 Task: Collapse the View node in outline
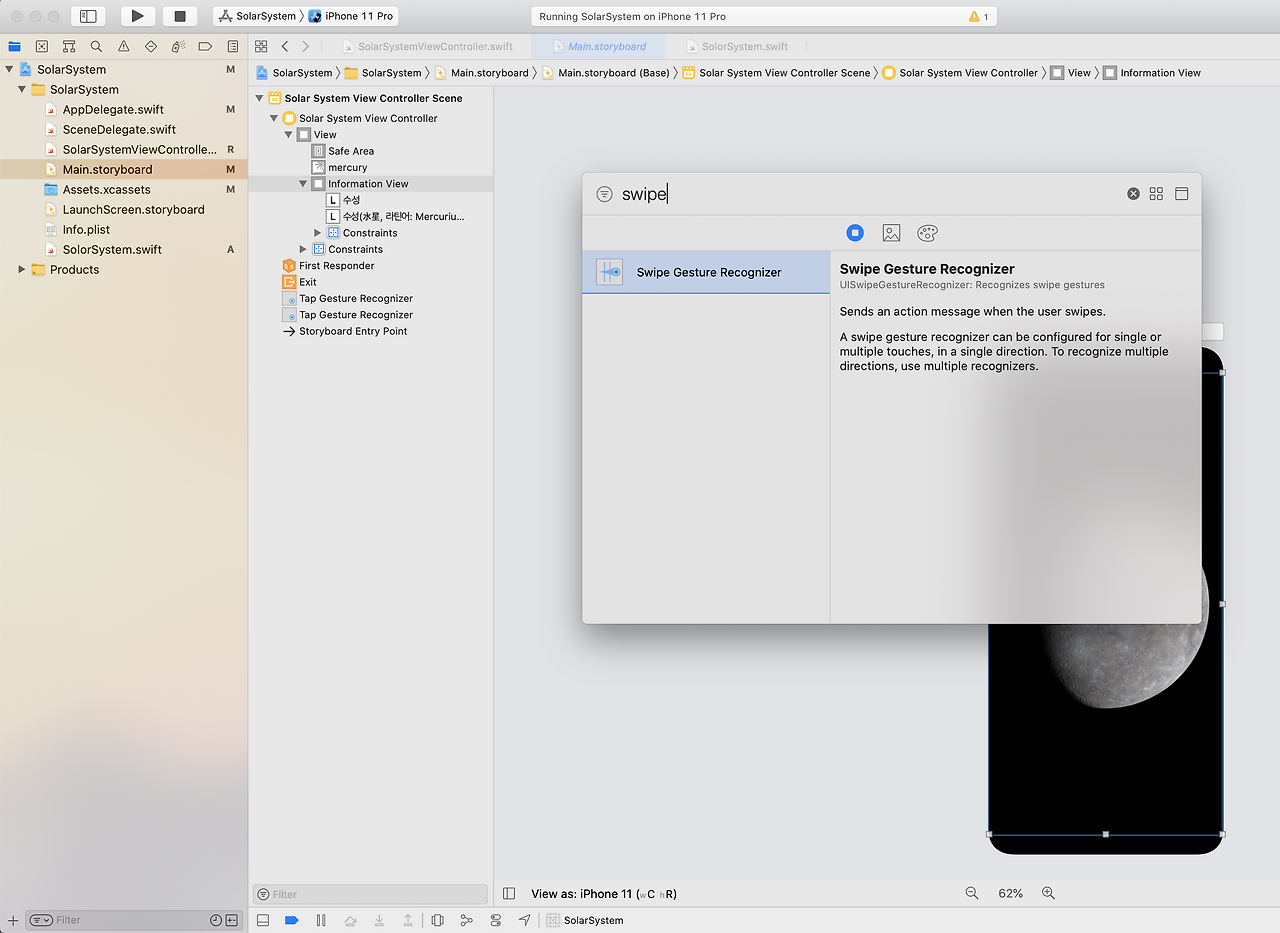point(289,134)
